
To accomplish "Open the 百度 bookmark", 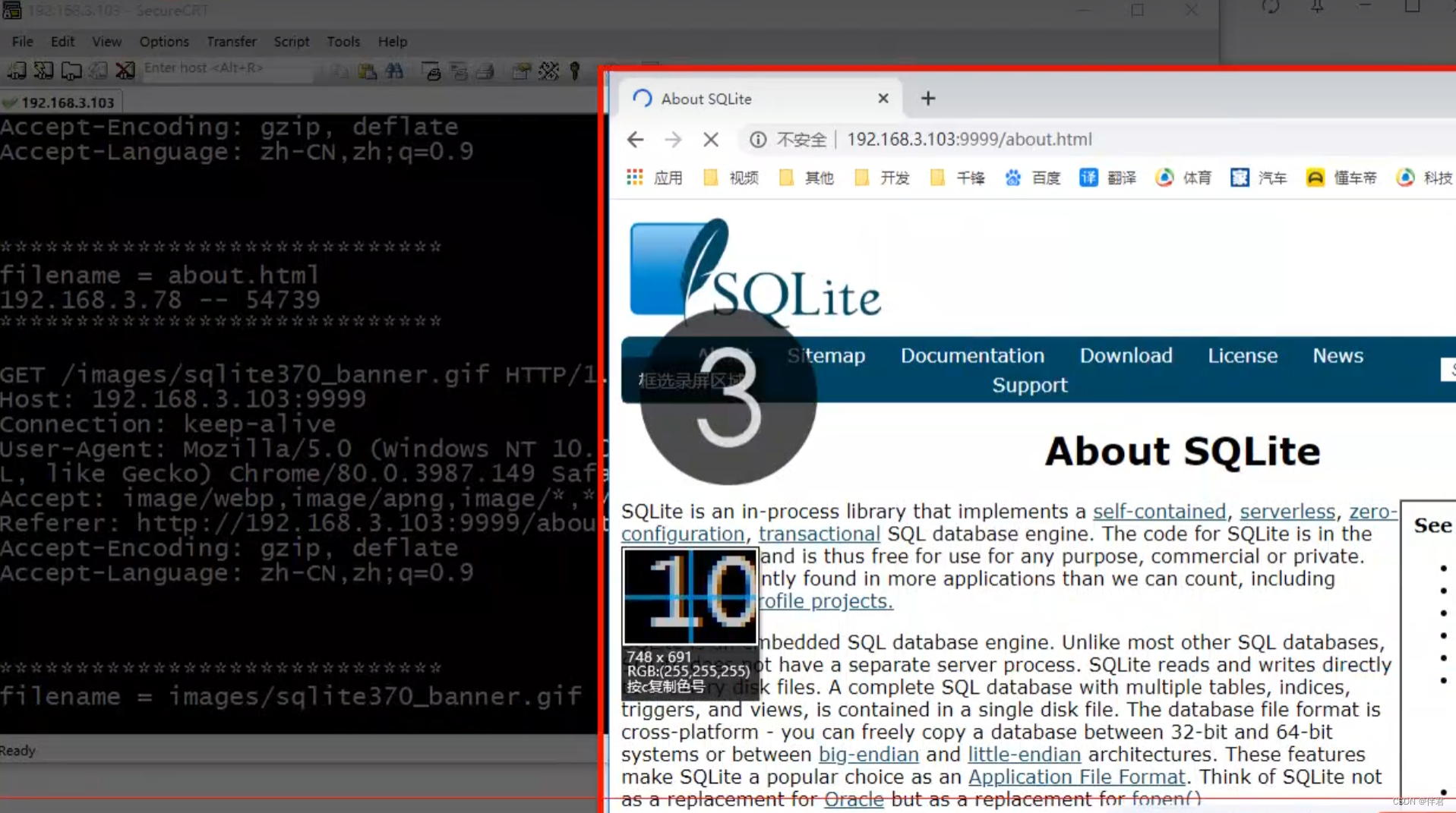I will click(x=1033, y=178).
